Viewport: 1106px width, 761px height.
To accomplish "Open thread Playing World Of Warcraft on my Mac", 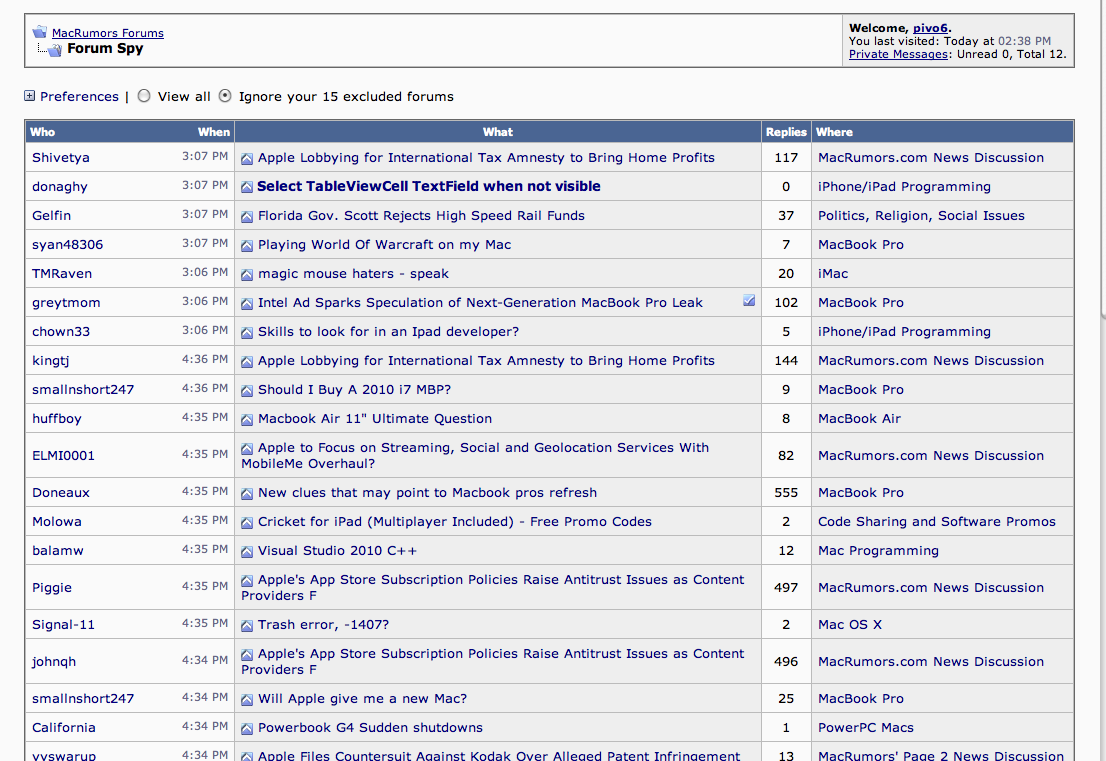I will (384, 245).
